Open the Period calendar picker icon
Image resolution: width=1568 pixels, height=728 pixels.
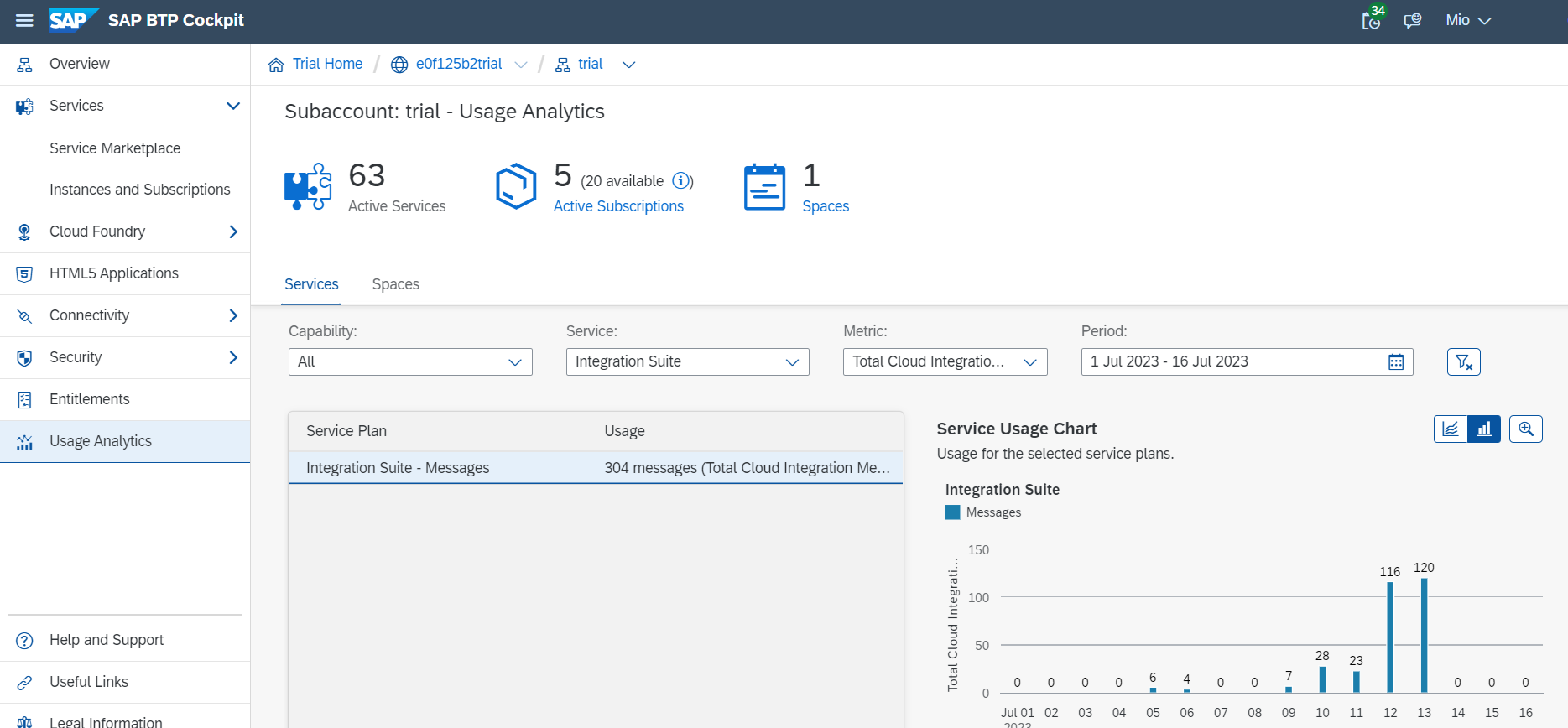pyautogui.click(x=1396, y=361)
